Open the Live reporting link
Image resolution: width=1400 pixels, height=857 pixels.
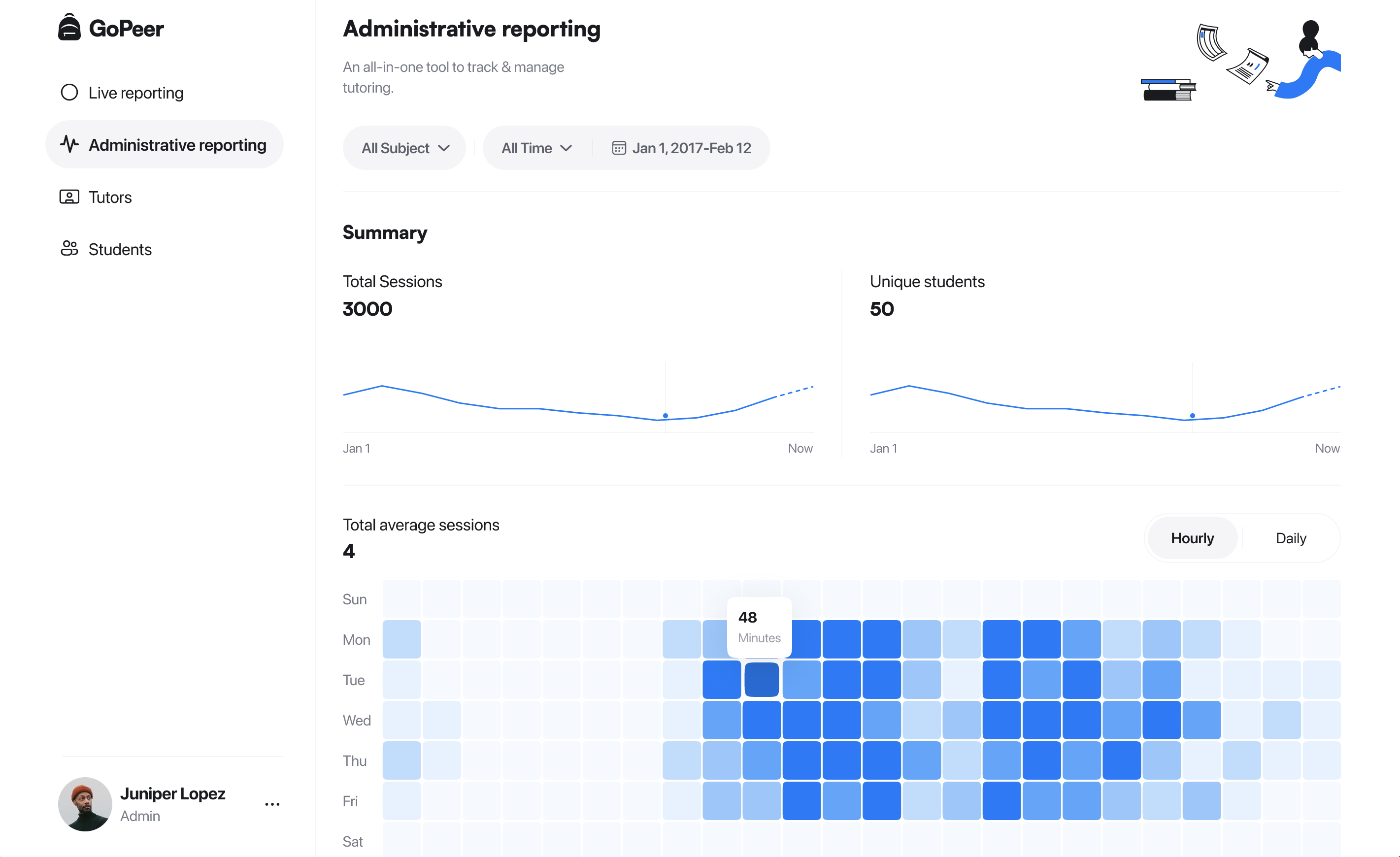136,93
